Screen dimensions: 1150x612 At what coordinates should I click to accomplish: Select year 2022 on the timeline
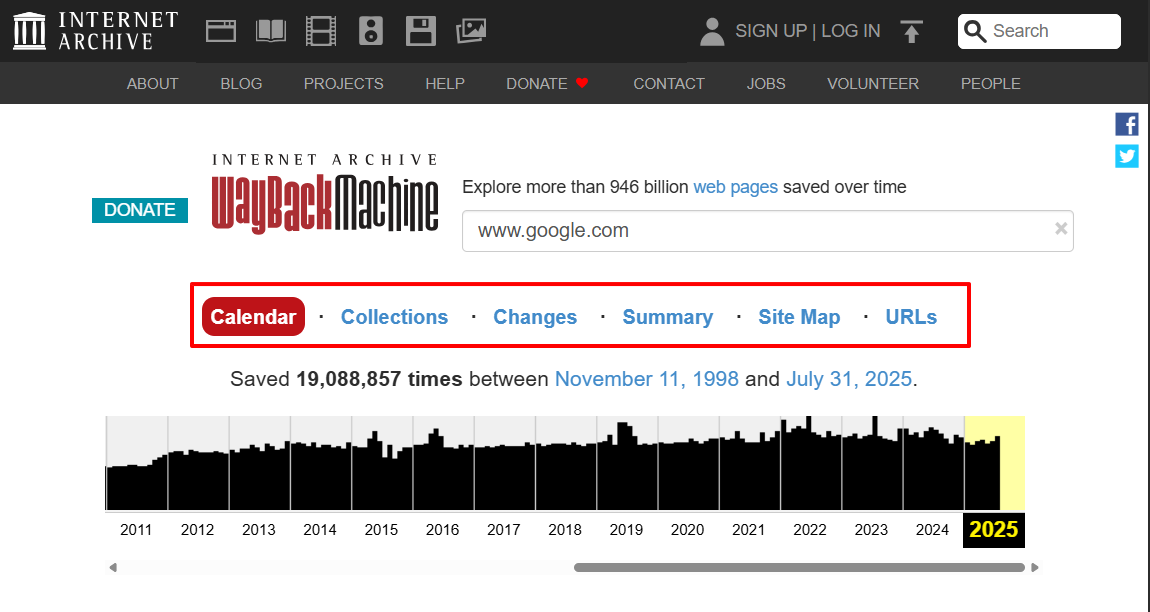click(x=810, y=530)
